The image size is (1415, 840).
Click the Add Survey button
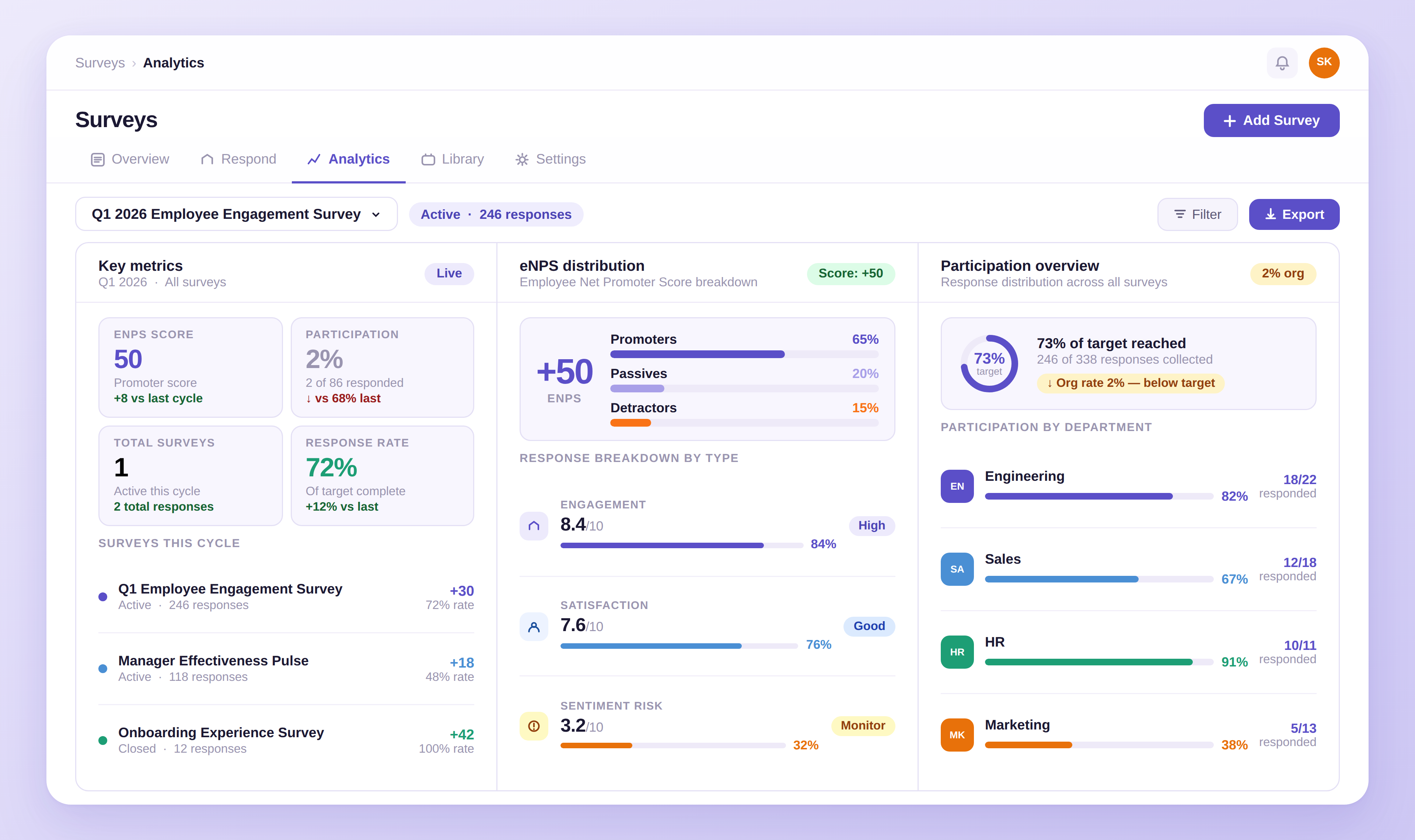[1271, 120]
